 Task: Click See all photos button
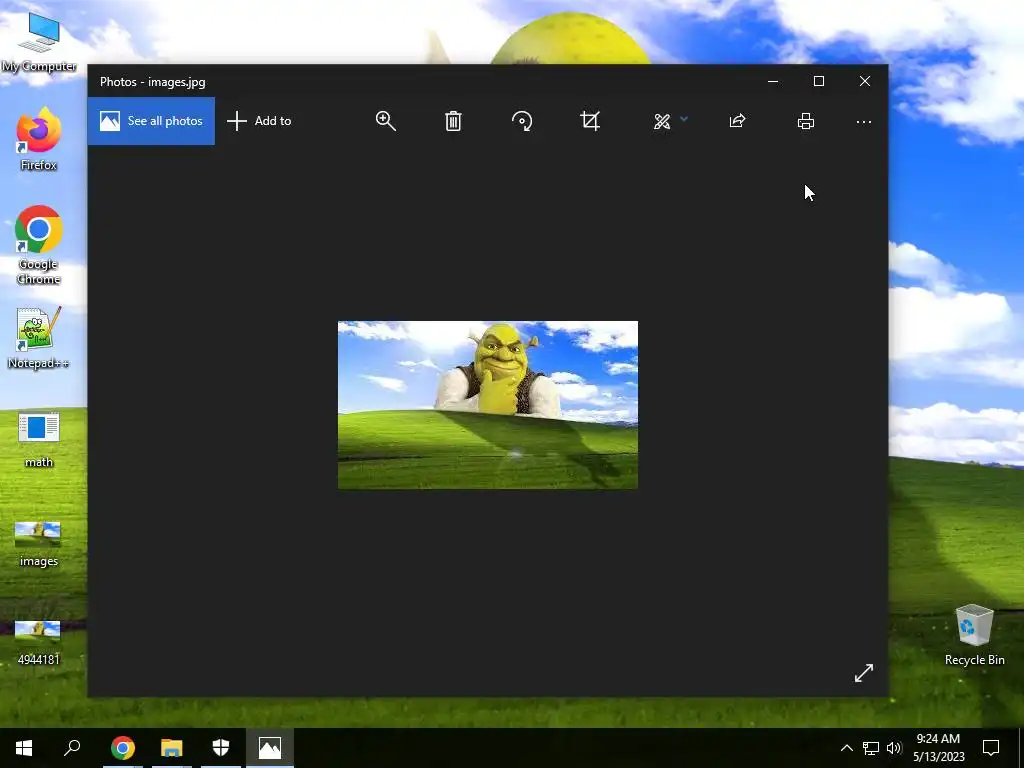point(151,121)
